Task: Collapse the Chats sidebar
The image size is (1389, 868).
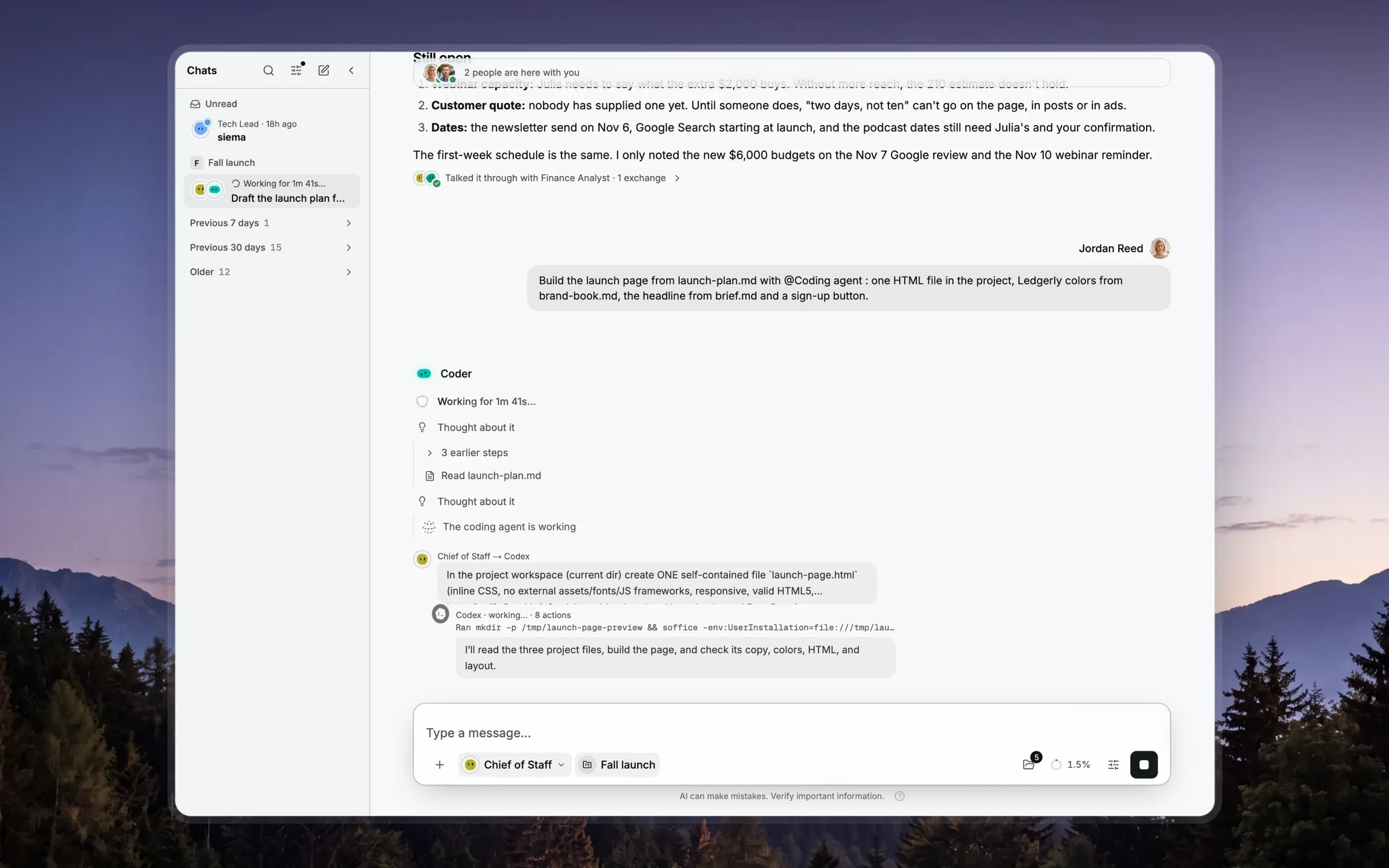Action: [351, 71]
